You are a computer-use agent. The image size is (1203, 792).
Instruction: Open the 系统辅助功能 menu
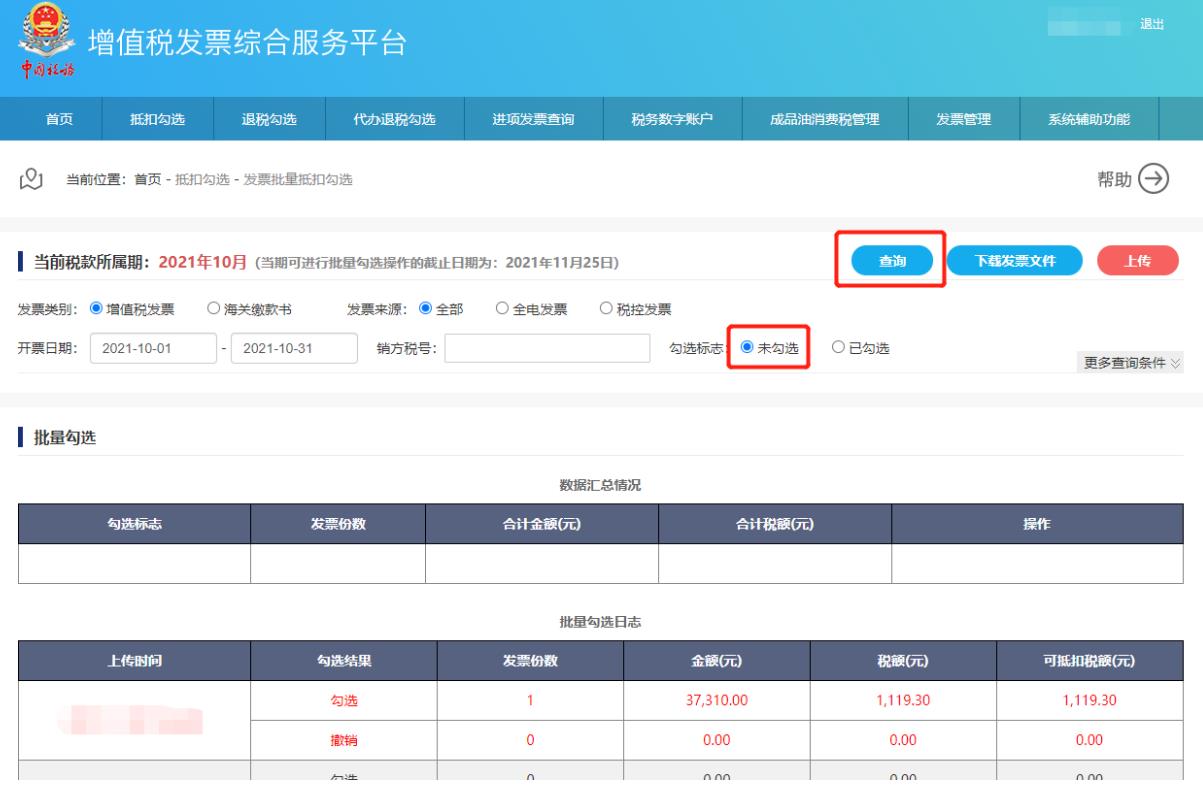1088,120
